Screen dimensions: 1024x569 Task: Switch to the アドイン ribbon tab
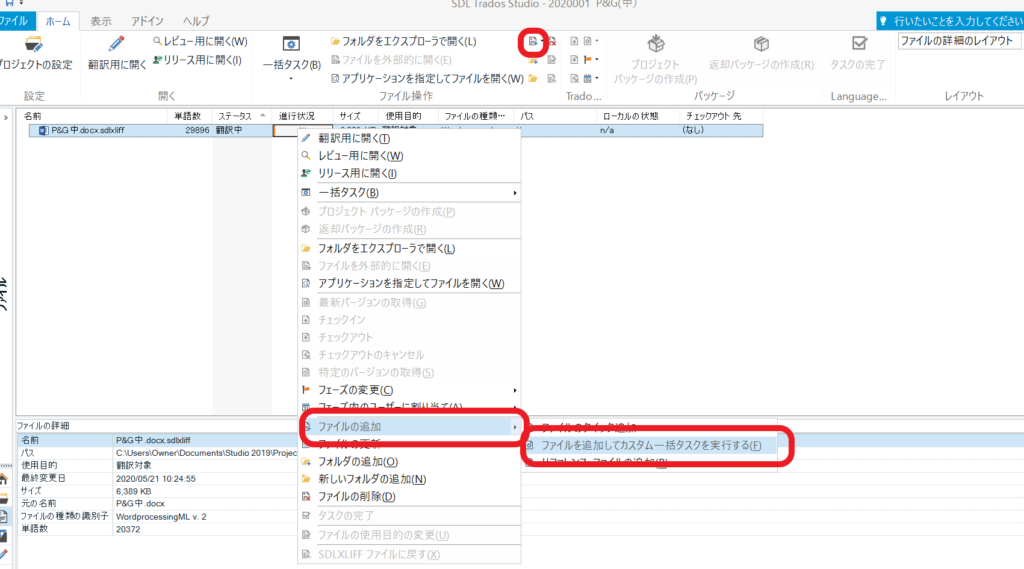click(x=147, y=21)
